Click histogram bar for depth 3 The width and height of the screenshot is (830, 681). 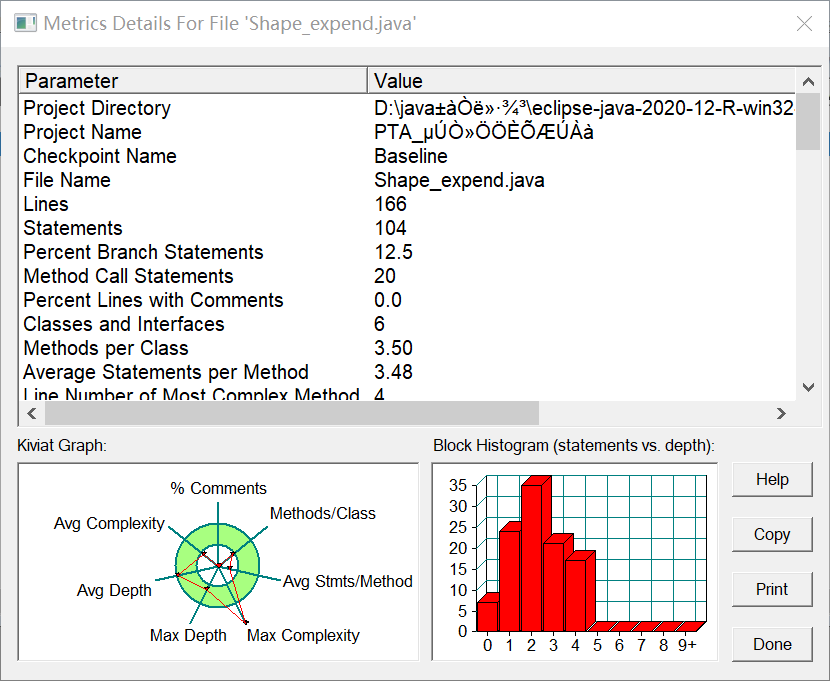tap(554, 587)
